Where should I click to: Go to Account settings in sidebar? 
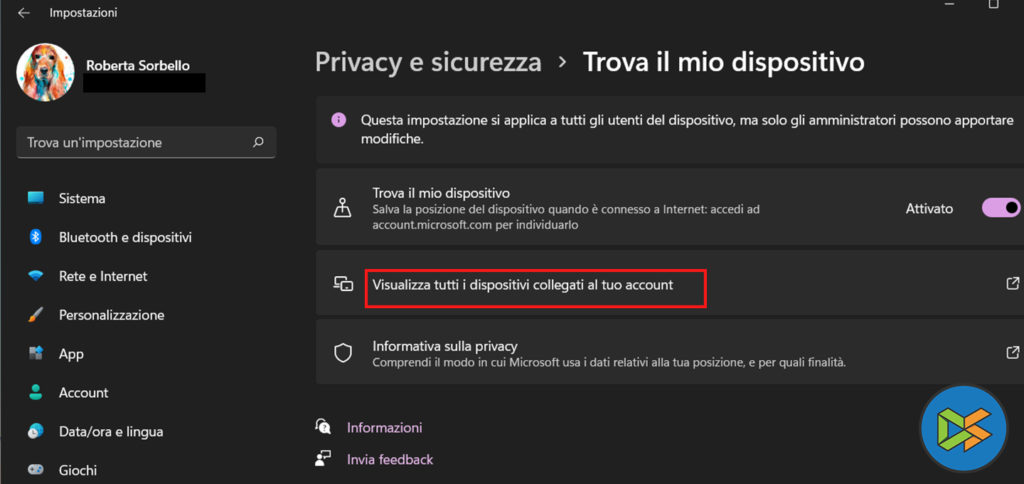pyautogui.click(x=83, y=393)
